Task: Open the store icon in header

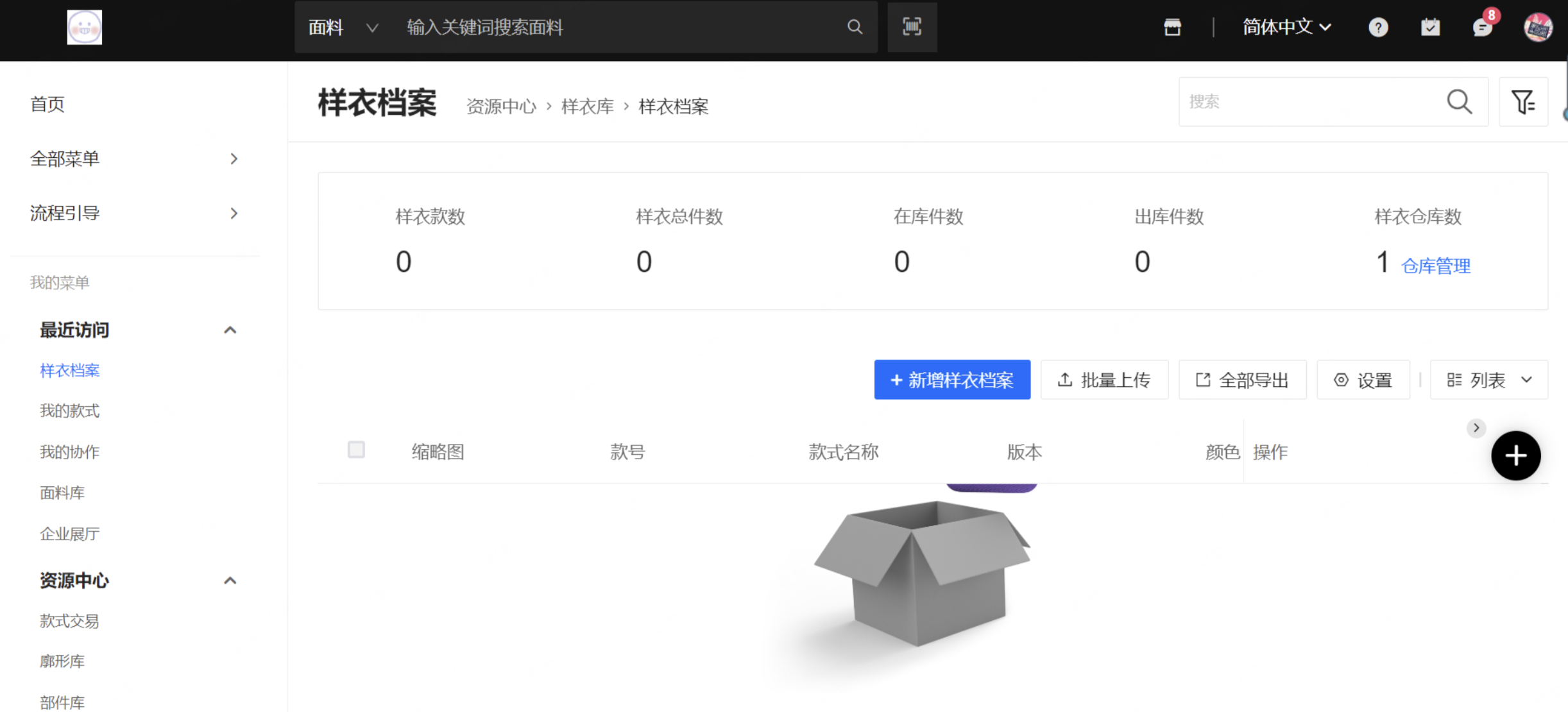Action: point(1172,27)
